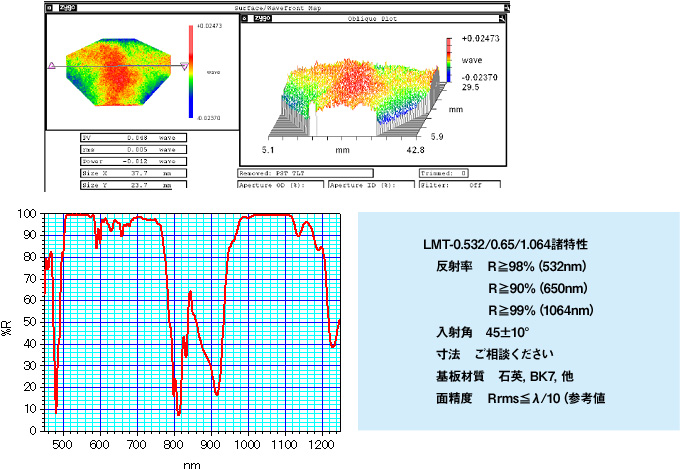Select the rms value field

click(132, 148)
